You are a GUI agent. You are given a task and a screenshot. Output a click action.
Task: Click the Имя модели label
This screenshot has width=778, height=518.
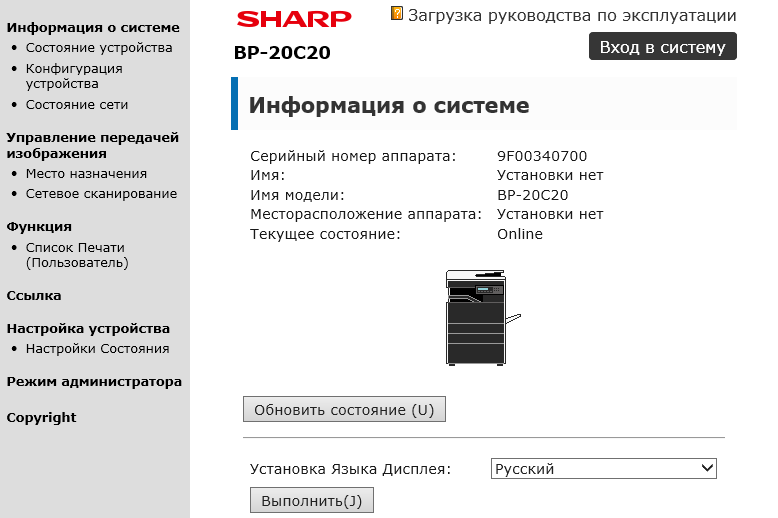[297, 195]
